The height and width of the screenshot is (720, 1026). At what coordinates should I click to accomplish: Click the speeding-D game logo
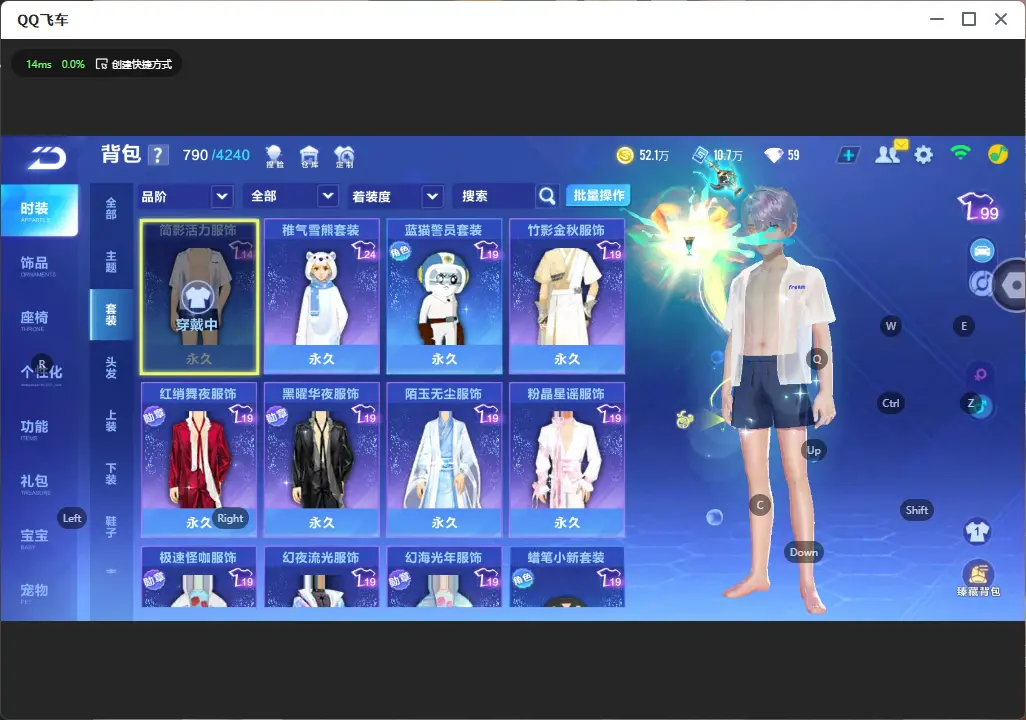46,158
